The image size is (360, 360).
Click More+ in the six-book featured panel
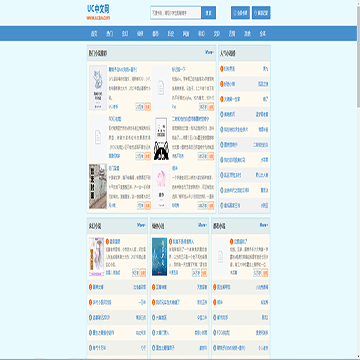(x=209, y=52)
